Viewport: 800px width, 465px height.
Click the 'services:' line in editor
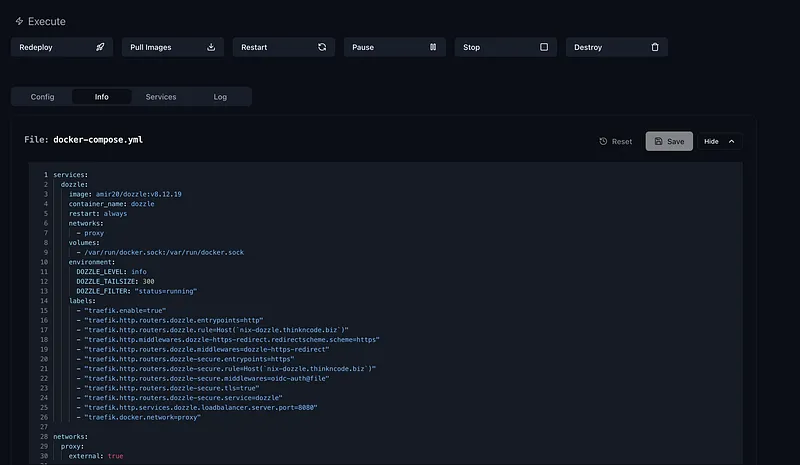(x=70, y=175)
